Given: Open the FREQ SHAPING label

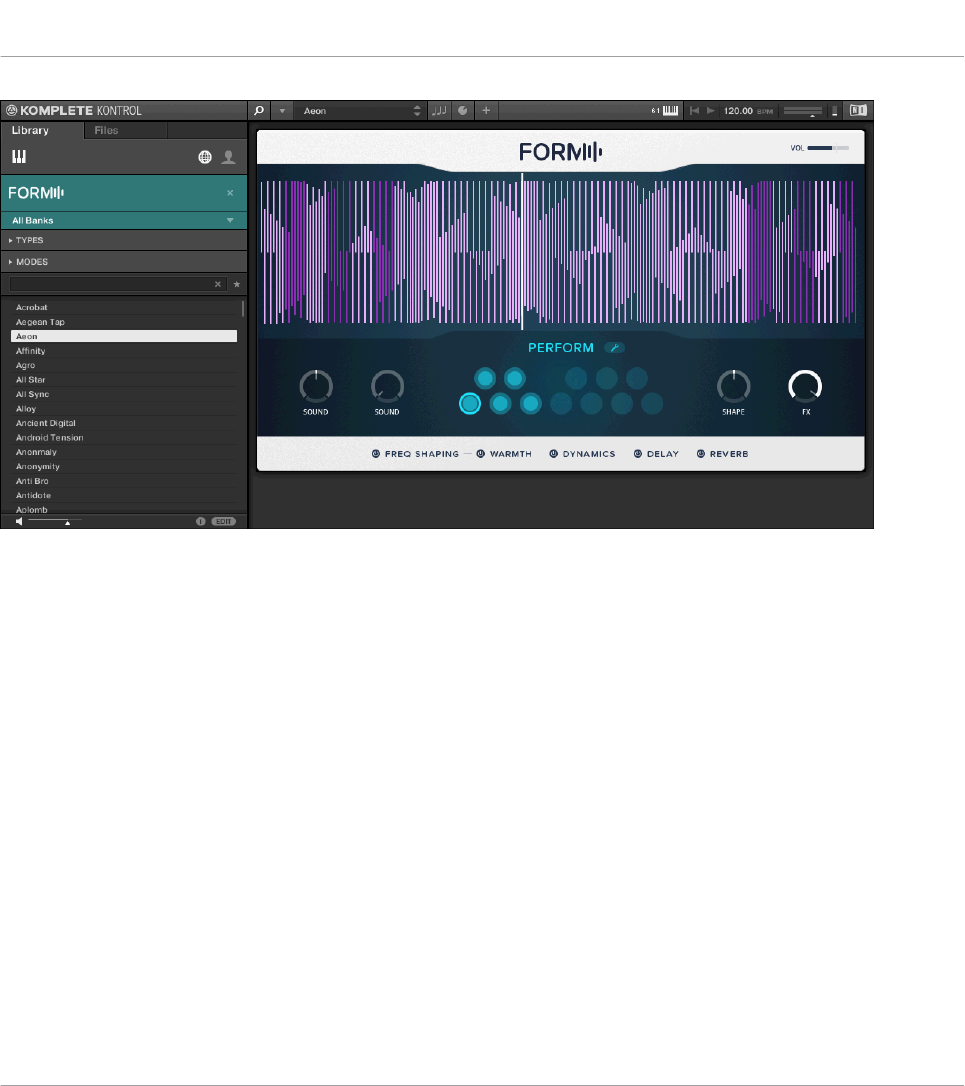Looking at the screenshot, I should [422, 454].
